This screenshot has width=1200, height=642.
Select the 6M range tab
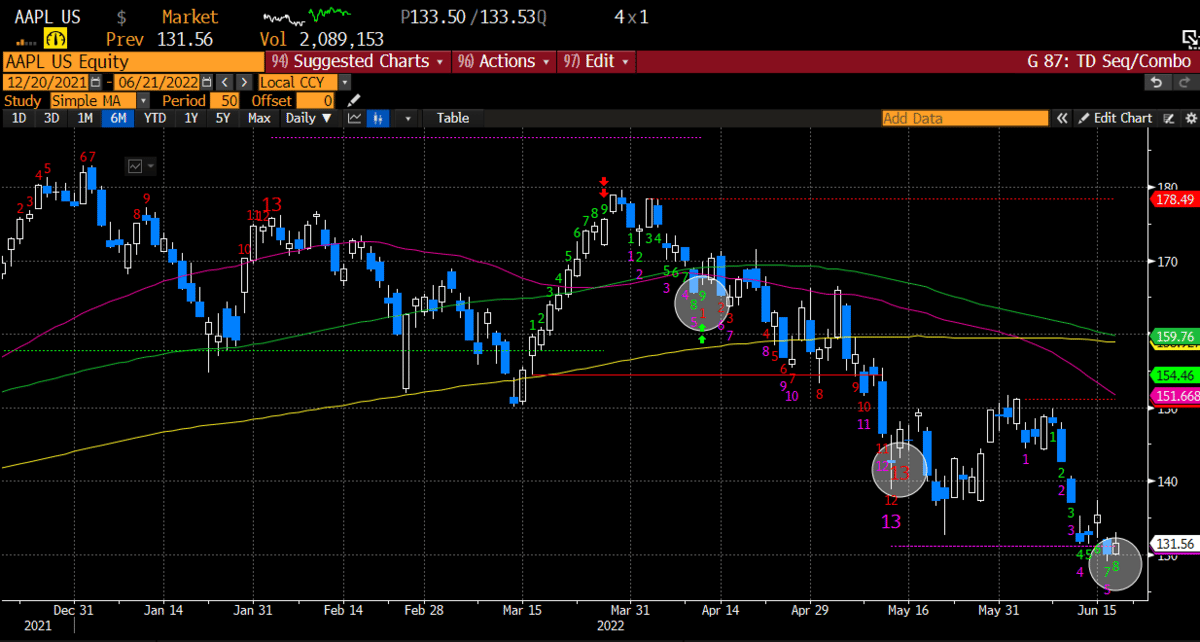coord(118,118)
